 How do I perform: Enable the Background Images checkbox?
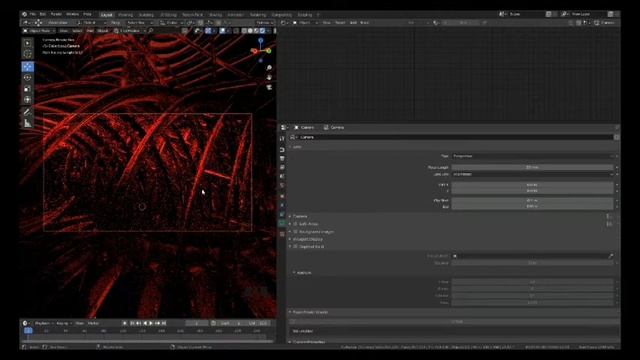click(296, 232)
